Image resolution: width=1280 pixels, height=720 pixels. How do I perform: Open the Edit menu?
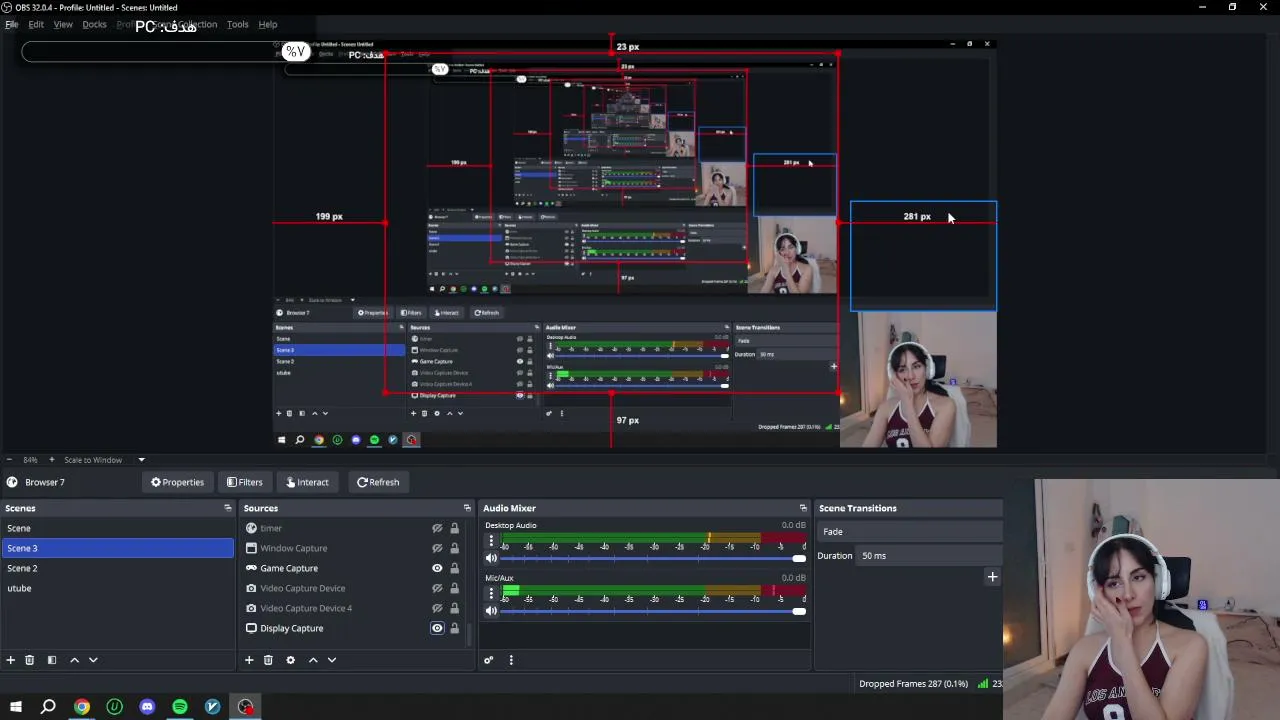[x=36, y=24]
